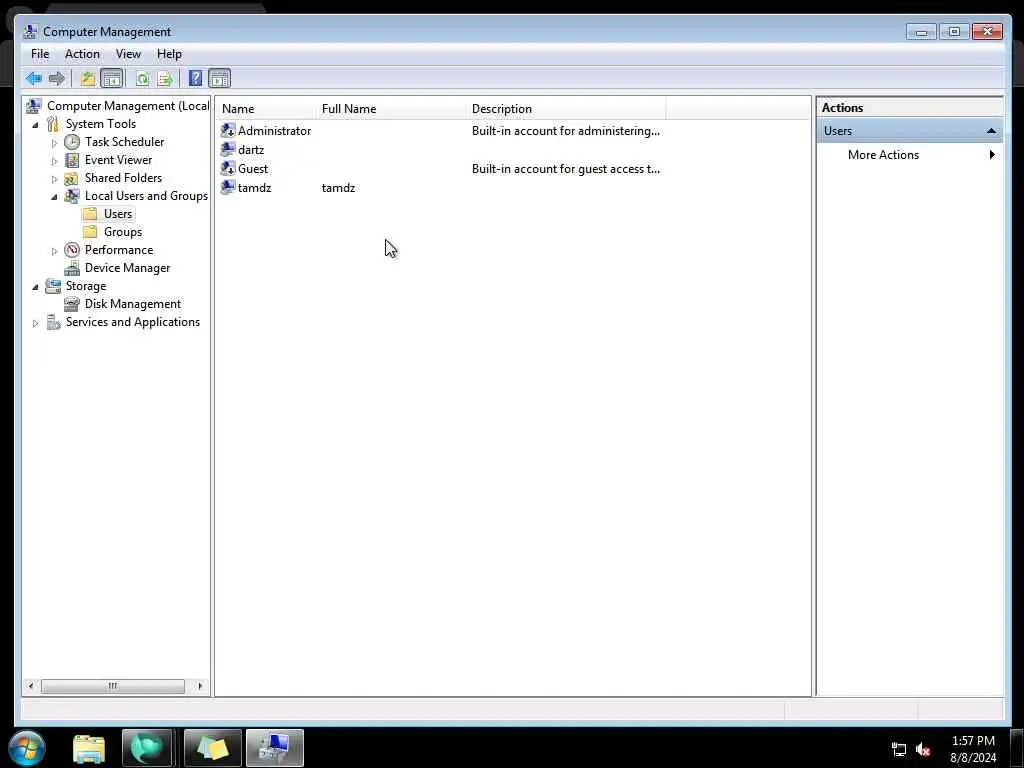Collapse the Storage tree node arrow
Viewport: 1024px width, 768px height.
tap(35, 287)
